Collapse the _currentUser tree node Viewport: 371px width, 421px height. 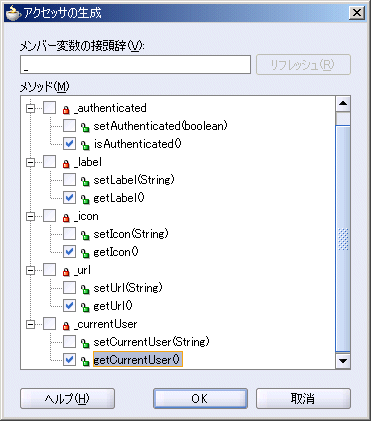pos(30,324)
